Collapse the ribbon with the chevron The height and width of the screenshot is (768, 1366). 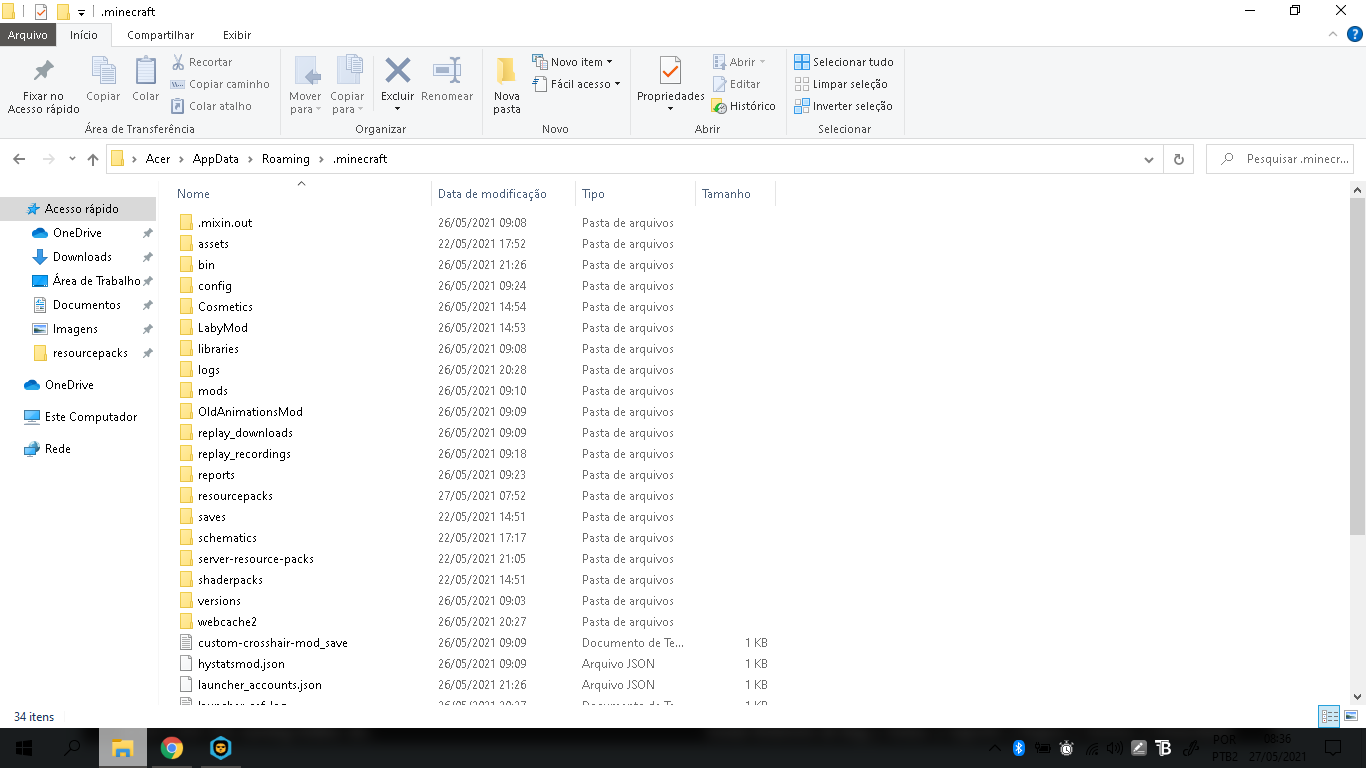pyautogui.click(x=1331, y=34)
